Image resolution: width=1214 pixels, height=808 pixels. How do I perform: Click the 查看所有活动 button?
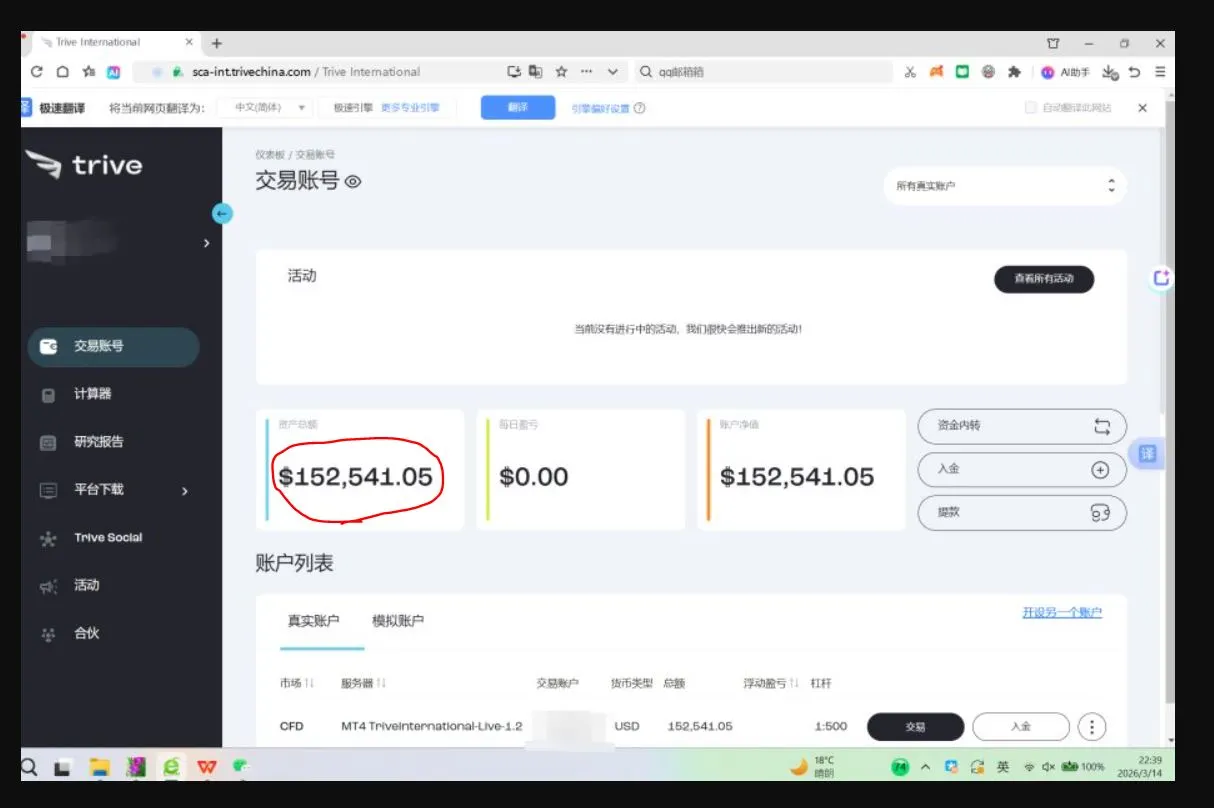point(1044,279)
